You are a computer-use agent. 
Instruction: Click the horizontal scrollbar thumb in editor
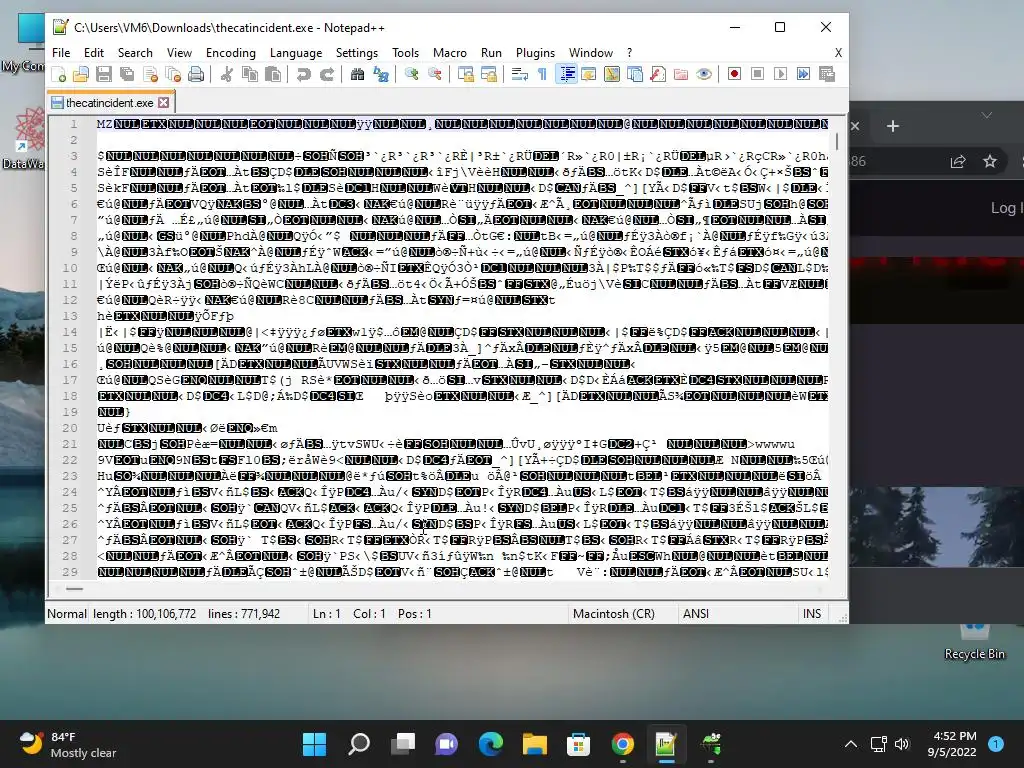click(74, 589)
